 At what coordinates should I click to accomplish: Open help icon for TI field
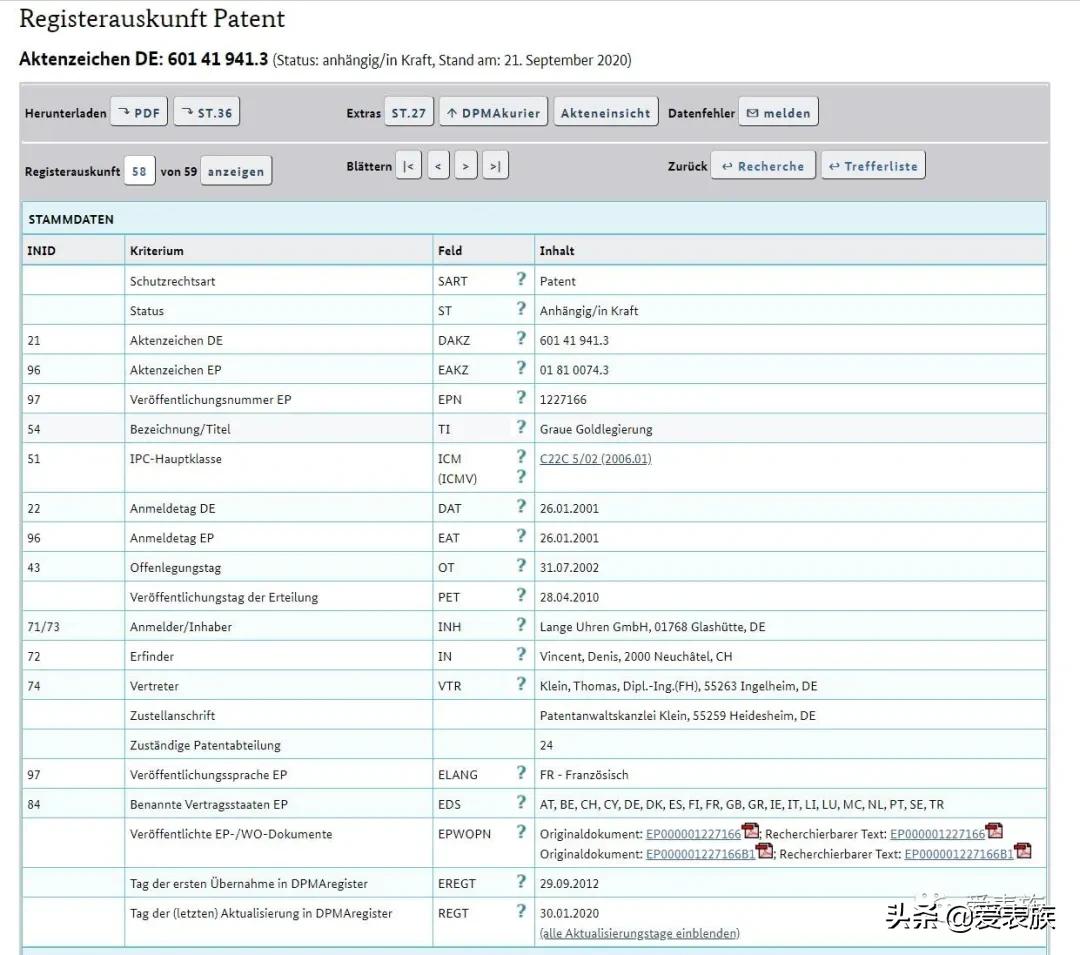(x=521, y=427)
